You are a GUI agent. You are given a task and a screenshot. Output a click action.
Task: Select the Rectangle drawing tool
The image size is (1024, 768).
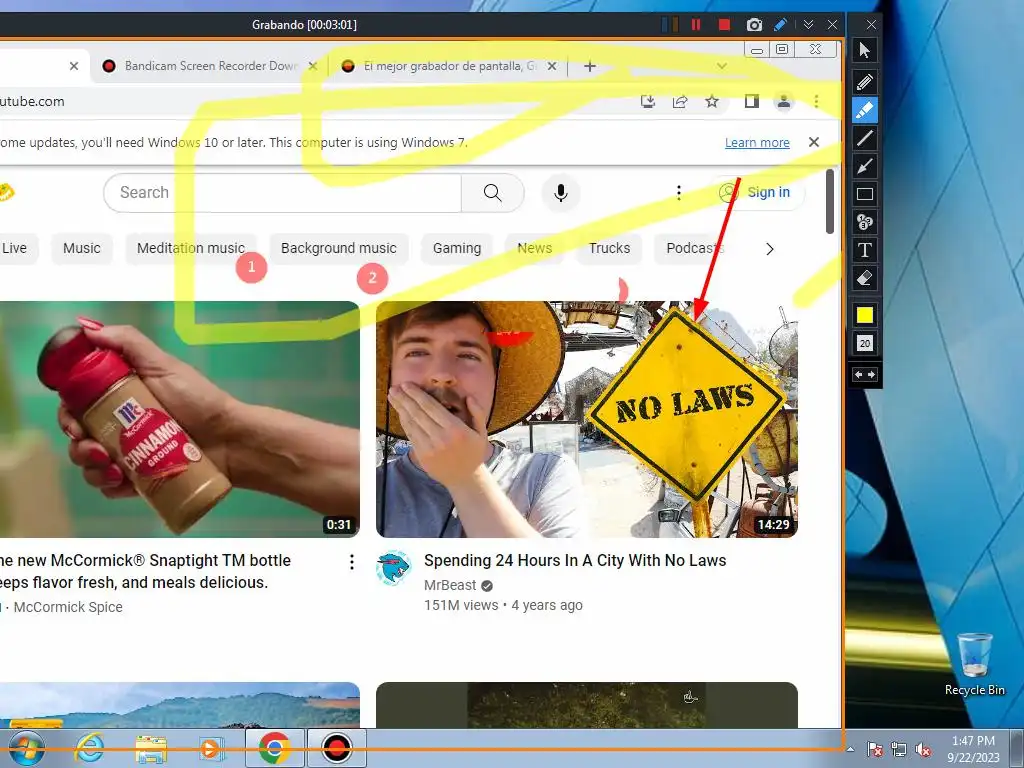(865, 194)
